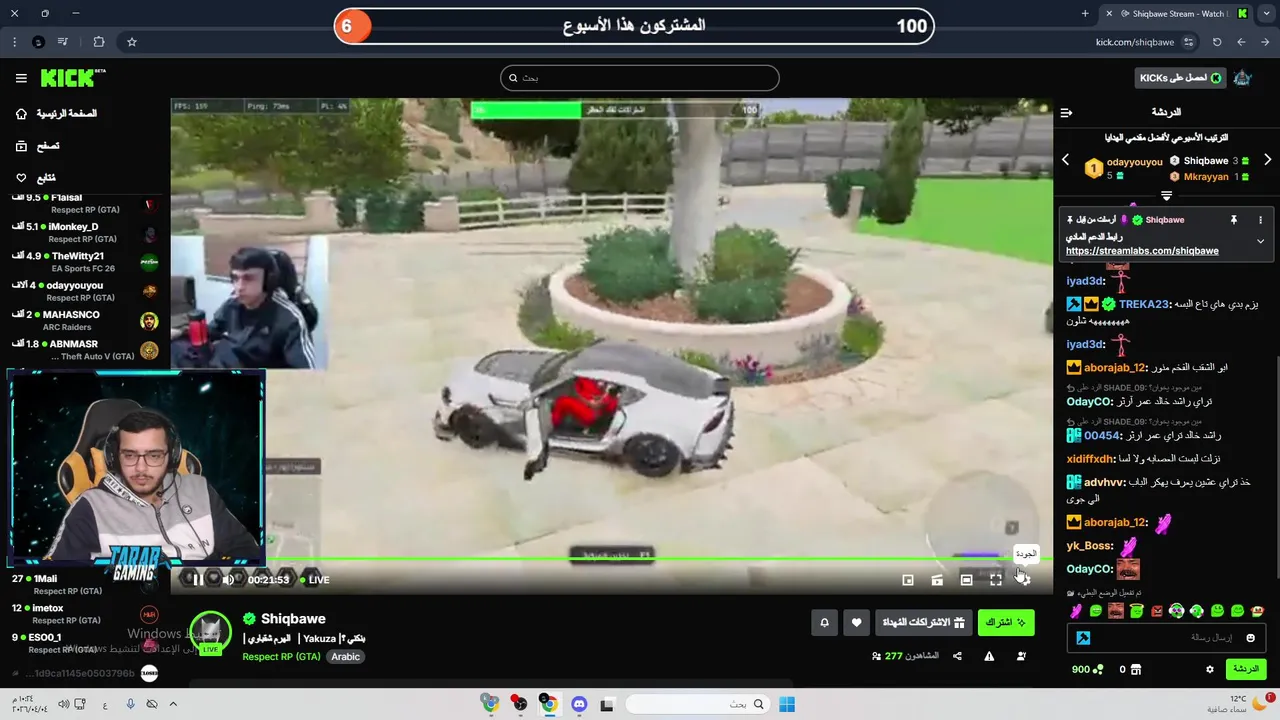The image size is (1280, 720).
Task: Click the Arabic language tag
Action: coord(345,657)
